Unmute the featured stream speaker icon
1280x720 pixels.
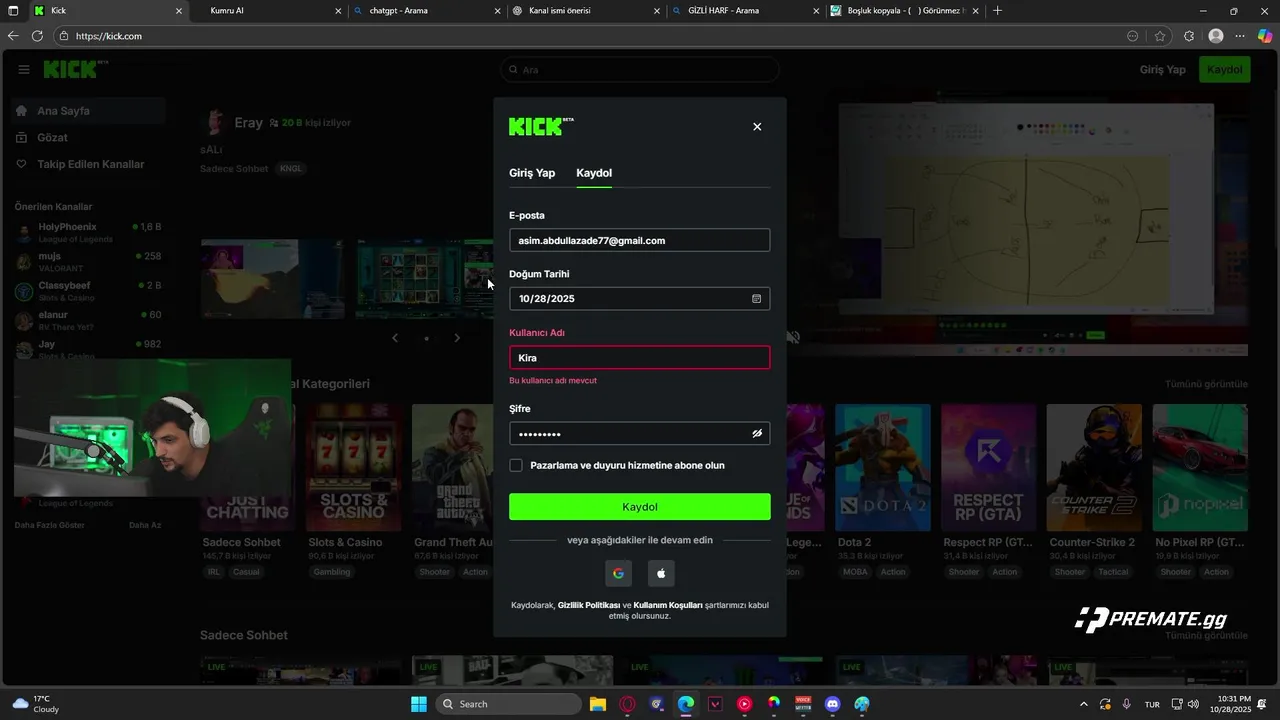pos(793,338)
